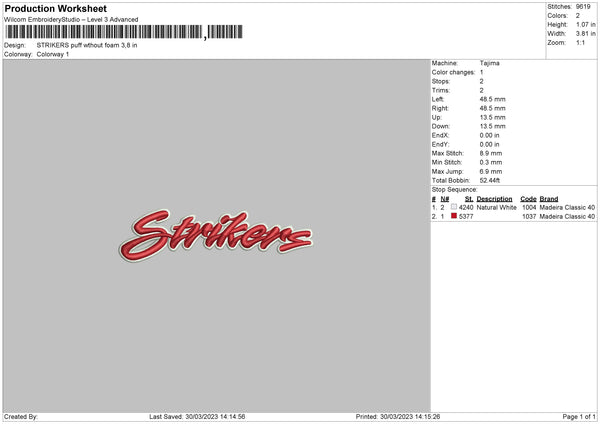This screenshot has height=424, width=600.
Task: Click the Production Worksheet title
Action: click(55, 8)
